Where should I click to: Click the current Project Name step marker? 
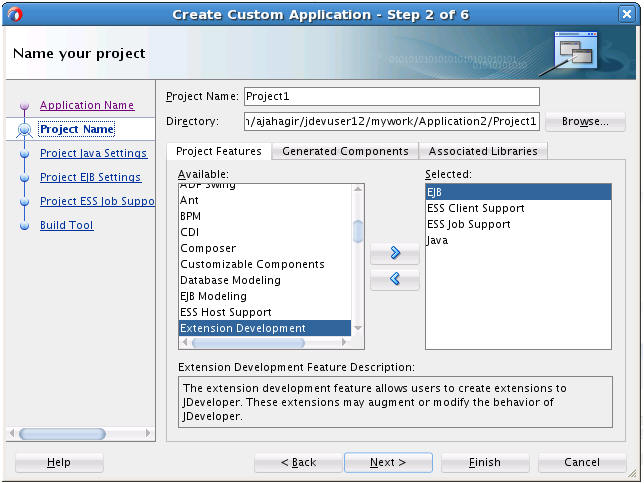pos(25,130)
